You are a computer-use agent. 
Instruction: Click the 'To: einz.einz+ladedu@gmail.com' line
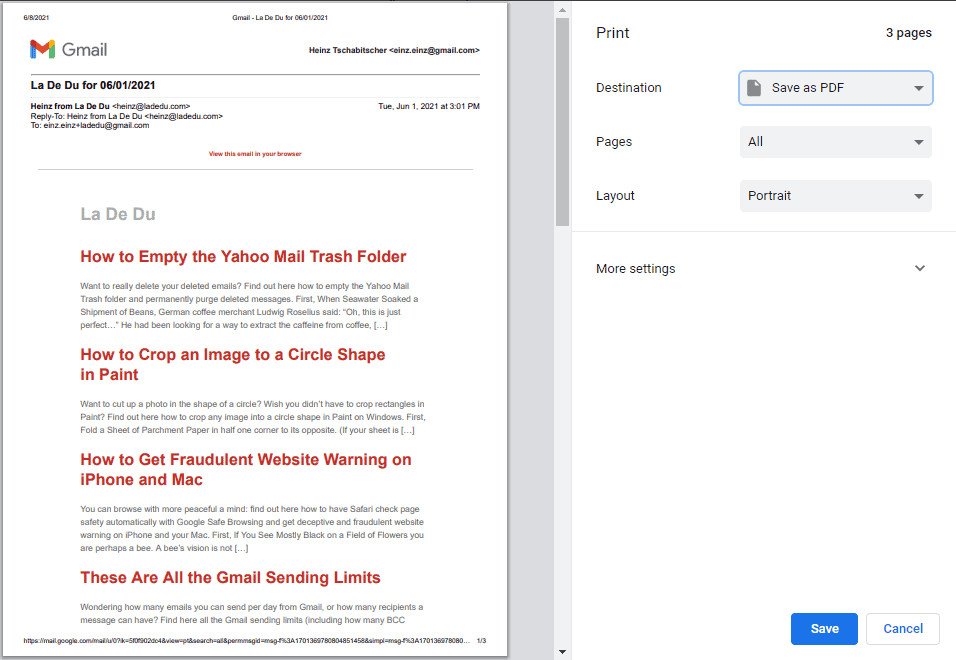click(x=90, y=126)
